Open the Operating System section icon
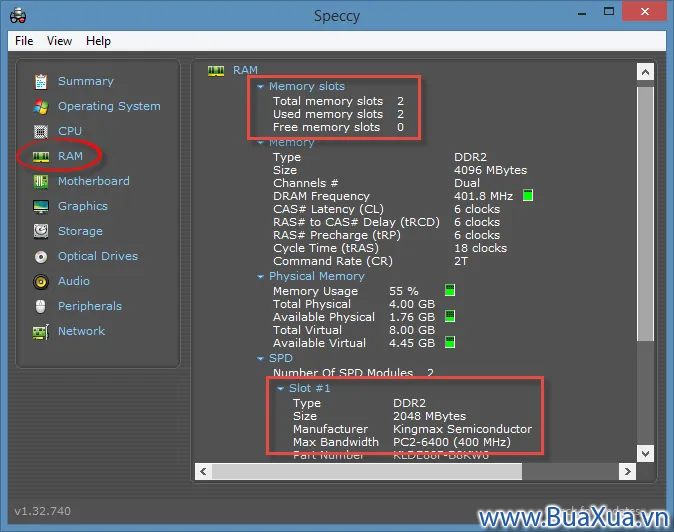 click(41, 107)
